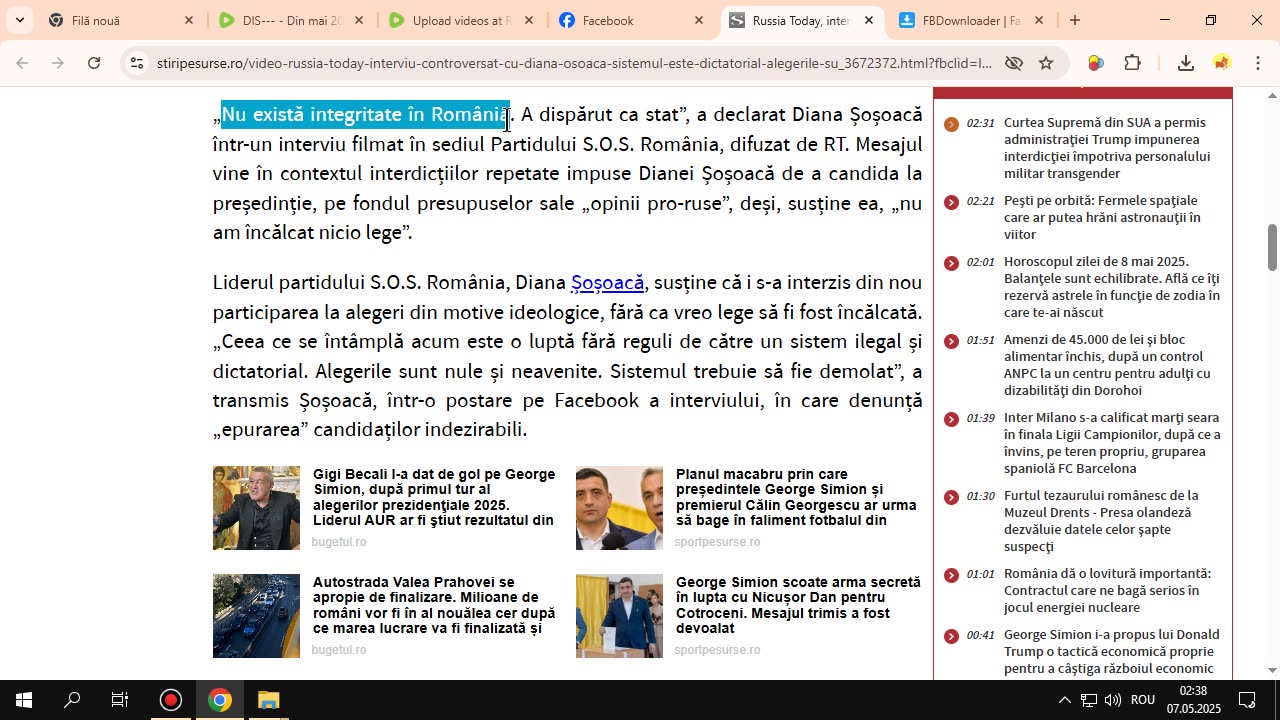Open Inter Milano s-a calificat news item
Image resolution: width=1280 pixels, height=720 pixels.
(1112, 443)
